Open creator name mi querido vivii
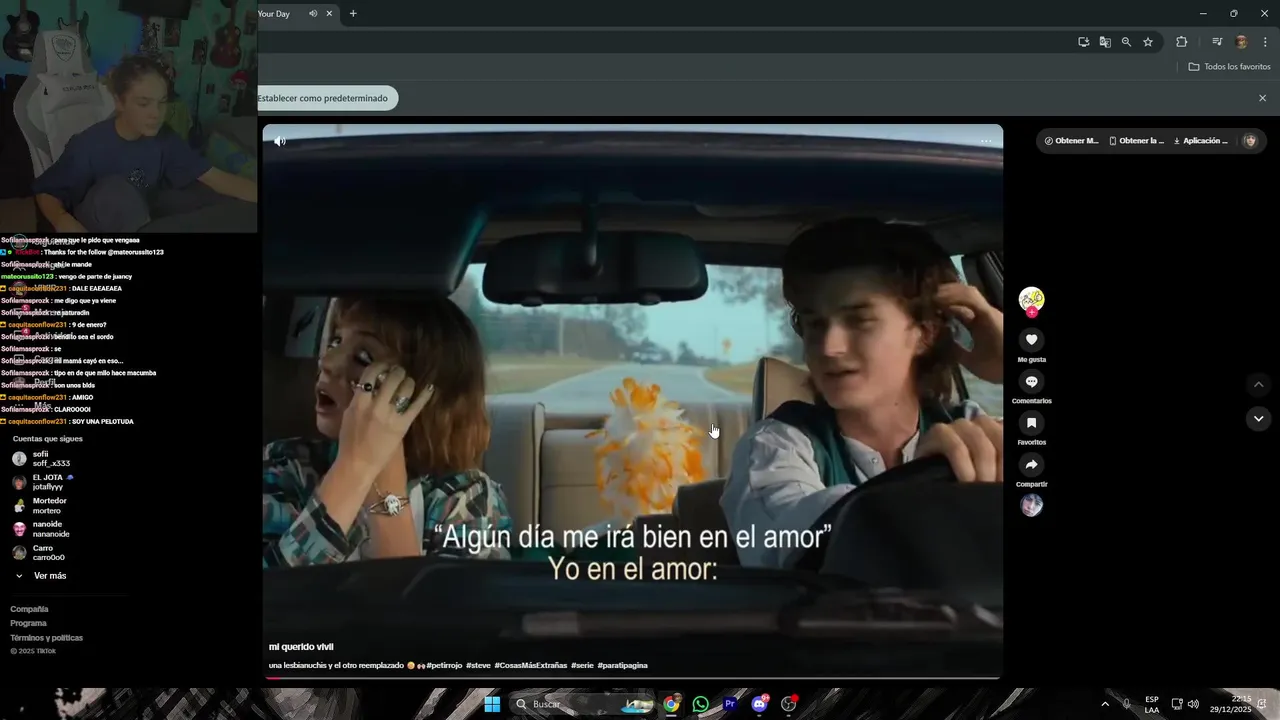 [301, 647]
